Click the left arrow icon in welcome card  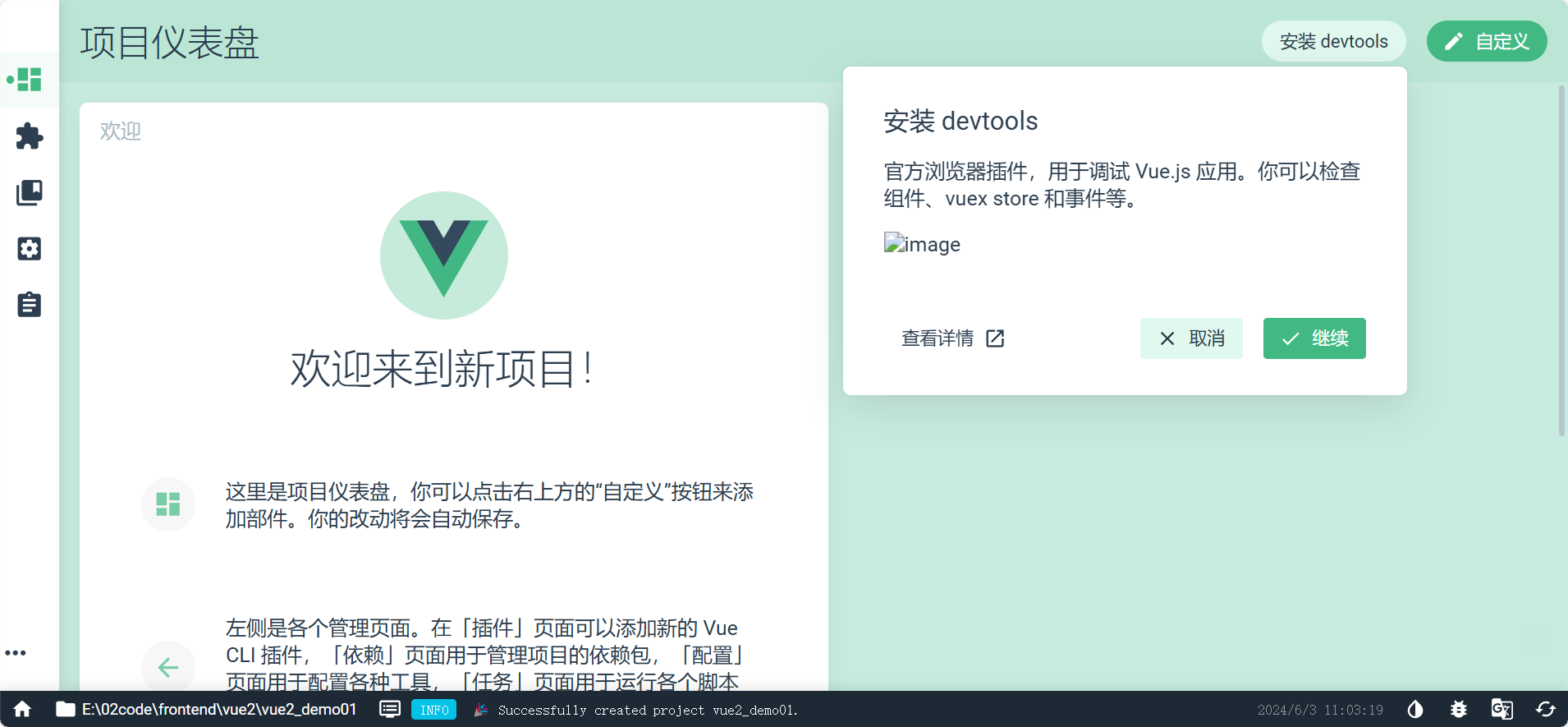pyautogui.click(x=168, y=667)
